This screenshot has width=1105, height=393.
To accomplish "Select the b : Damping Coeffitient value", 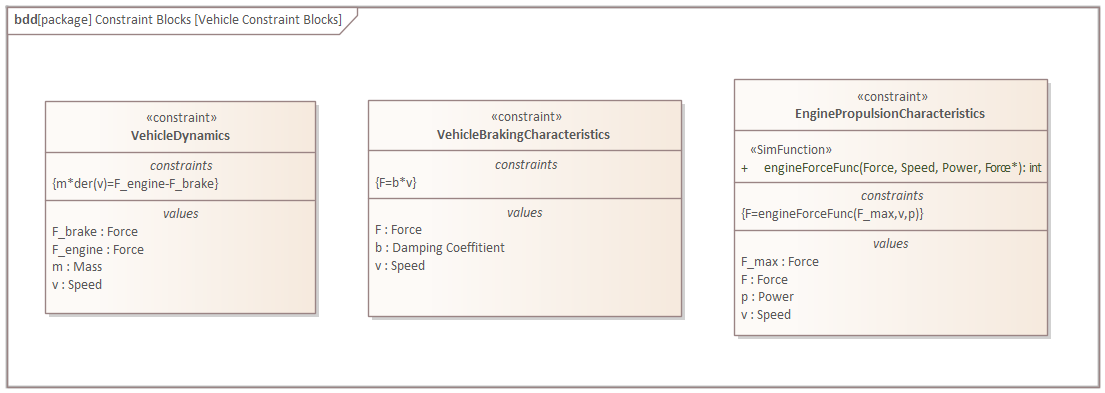I will pyautogui.click(x=440, y=247).
